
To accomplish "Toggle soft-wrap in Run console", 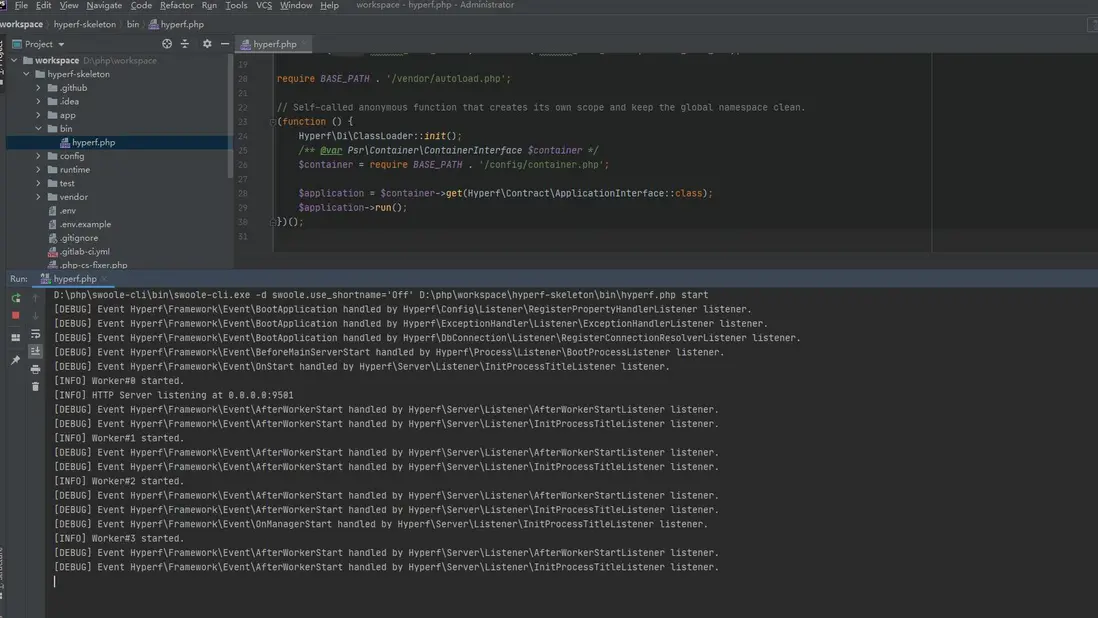I will click(x=35, y=334).
